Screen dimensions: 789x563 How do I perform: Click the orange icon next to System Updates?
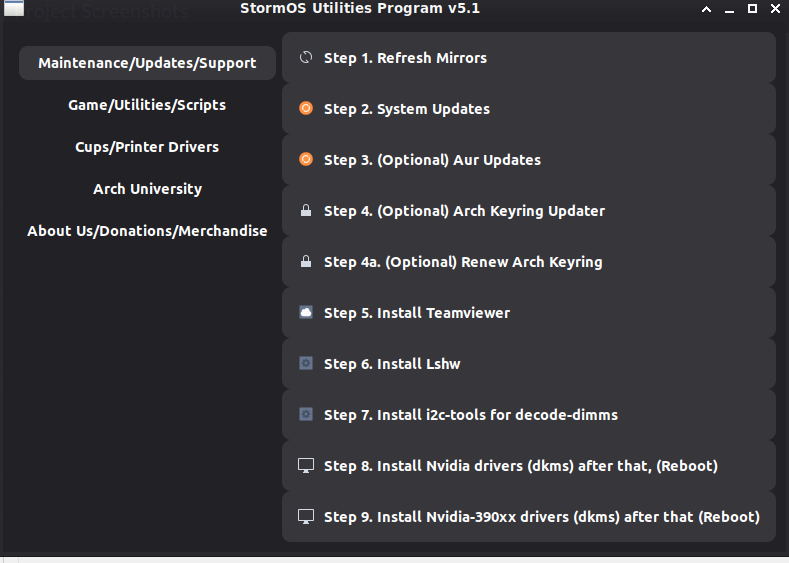[306, 109]
